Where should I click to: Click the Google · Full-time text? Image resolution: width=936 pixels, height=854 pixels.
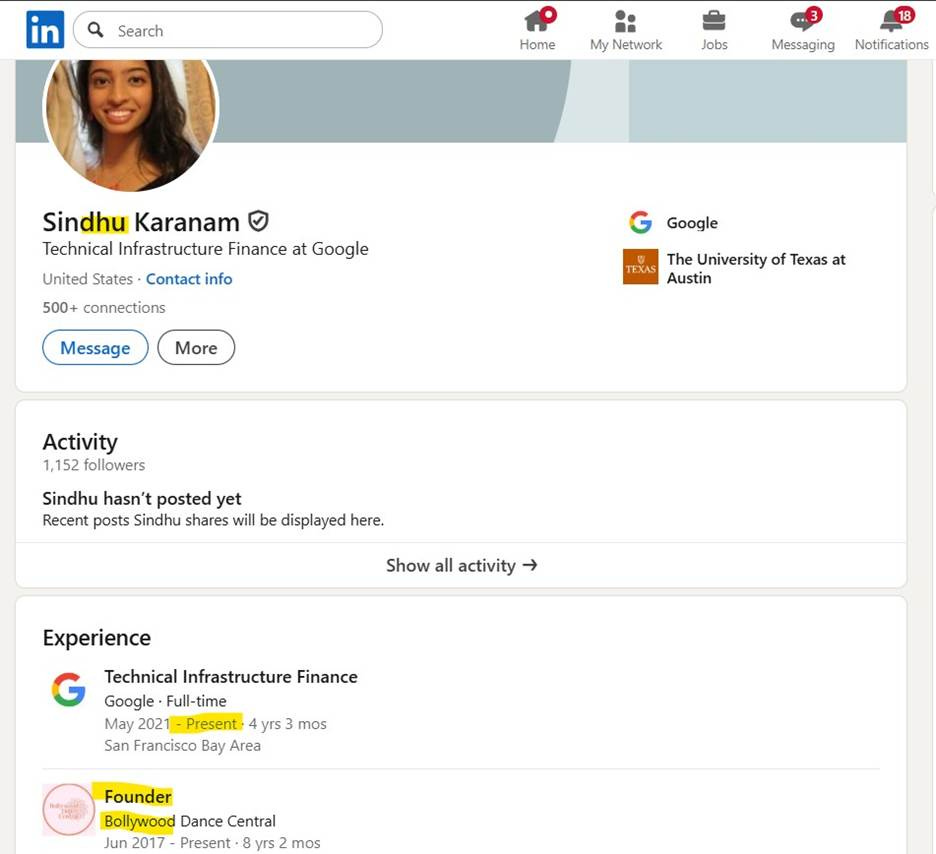tap(165, 701)
